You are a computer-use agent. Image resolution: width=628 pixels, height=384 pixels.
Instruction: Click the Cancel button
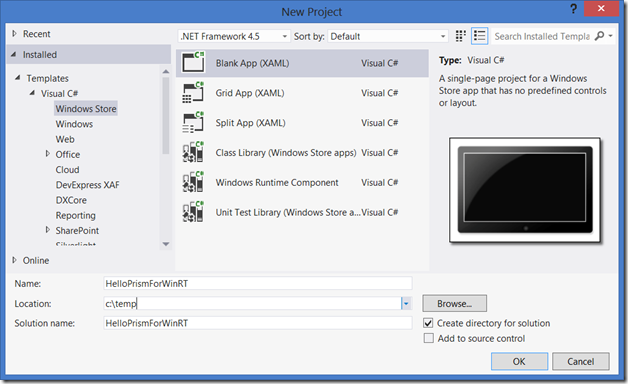(581, 361)
